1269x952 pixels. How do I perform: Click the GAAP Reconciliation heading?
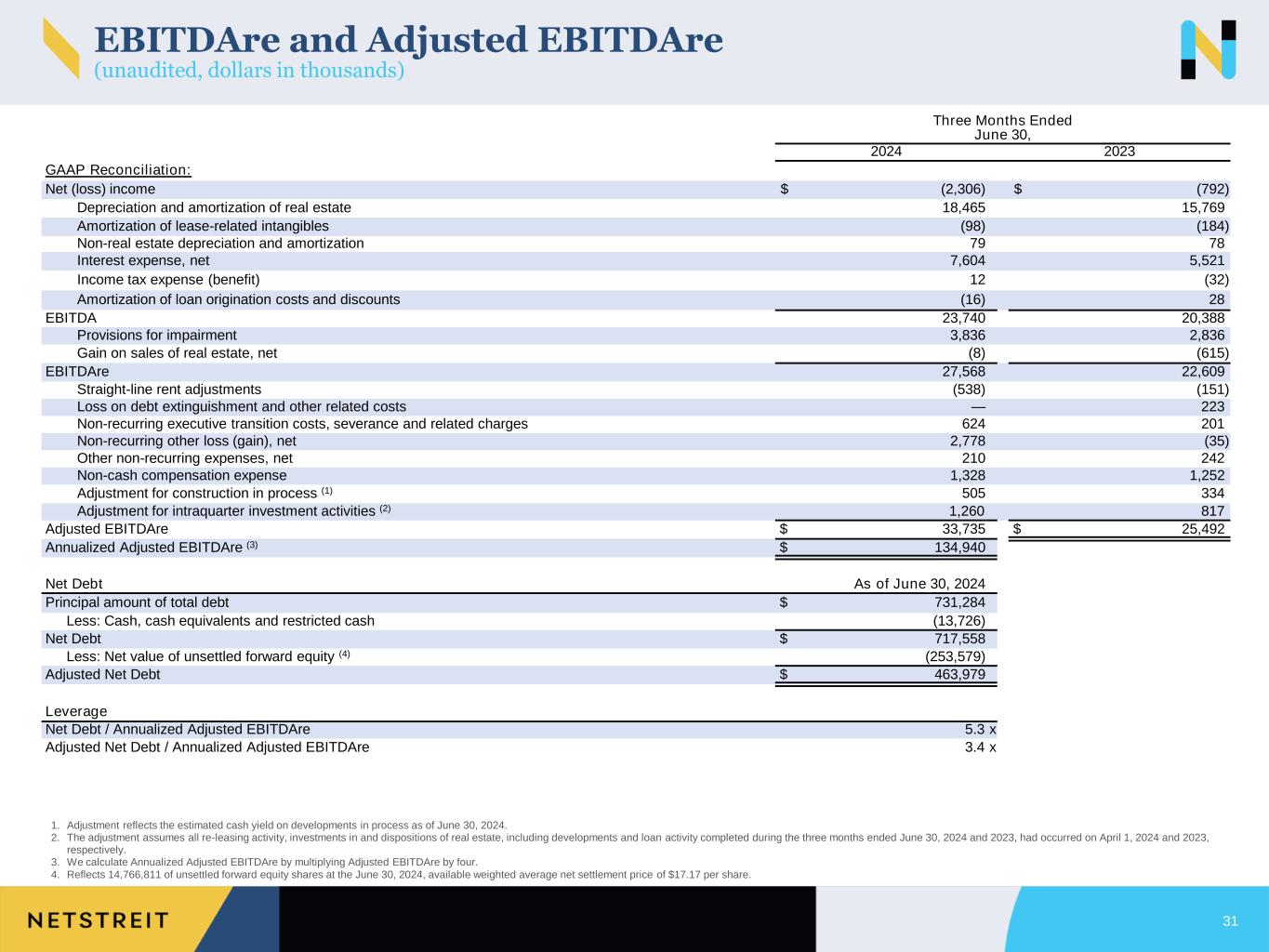(x=118, y=169)
